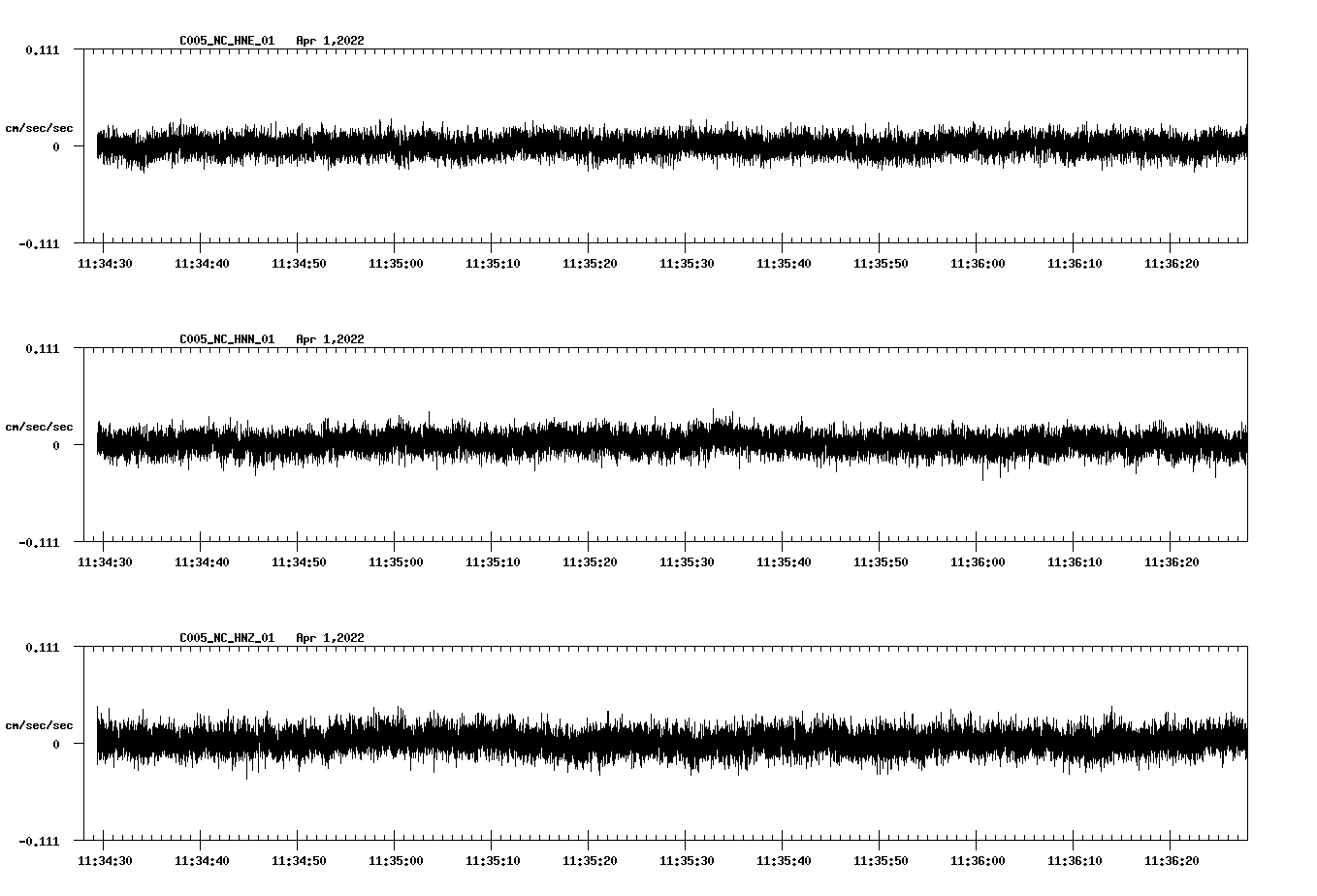Click the C005_NC_HNZ_01 channel title
The width and height of the screenshot is (1317, 896).
(227, 638)
